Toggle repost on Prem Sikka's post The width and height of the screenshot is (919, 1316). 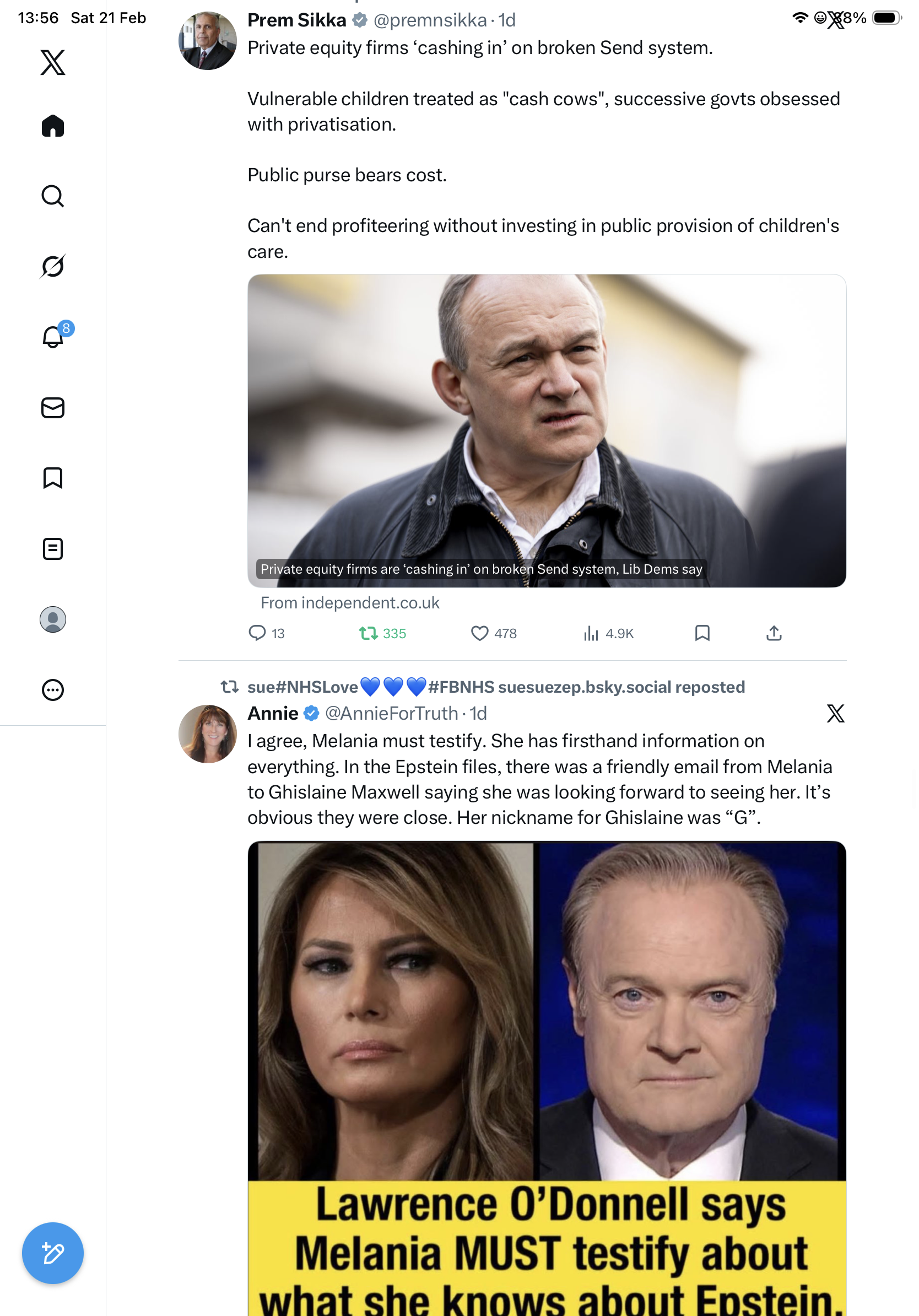pos(368,633)
